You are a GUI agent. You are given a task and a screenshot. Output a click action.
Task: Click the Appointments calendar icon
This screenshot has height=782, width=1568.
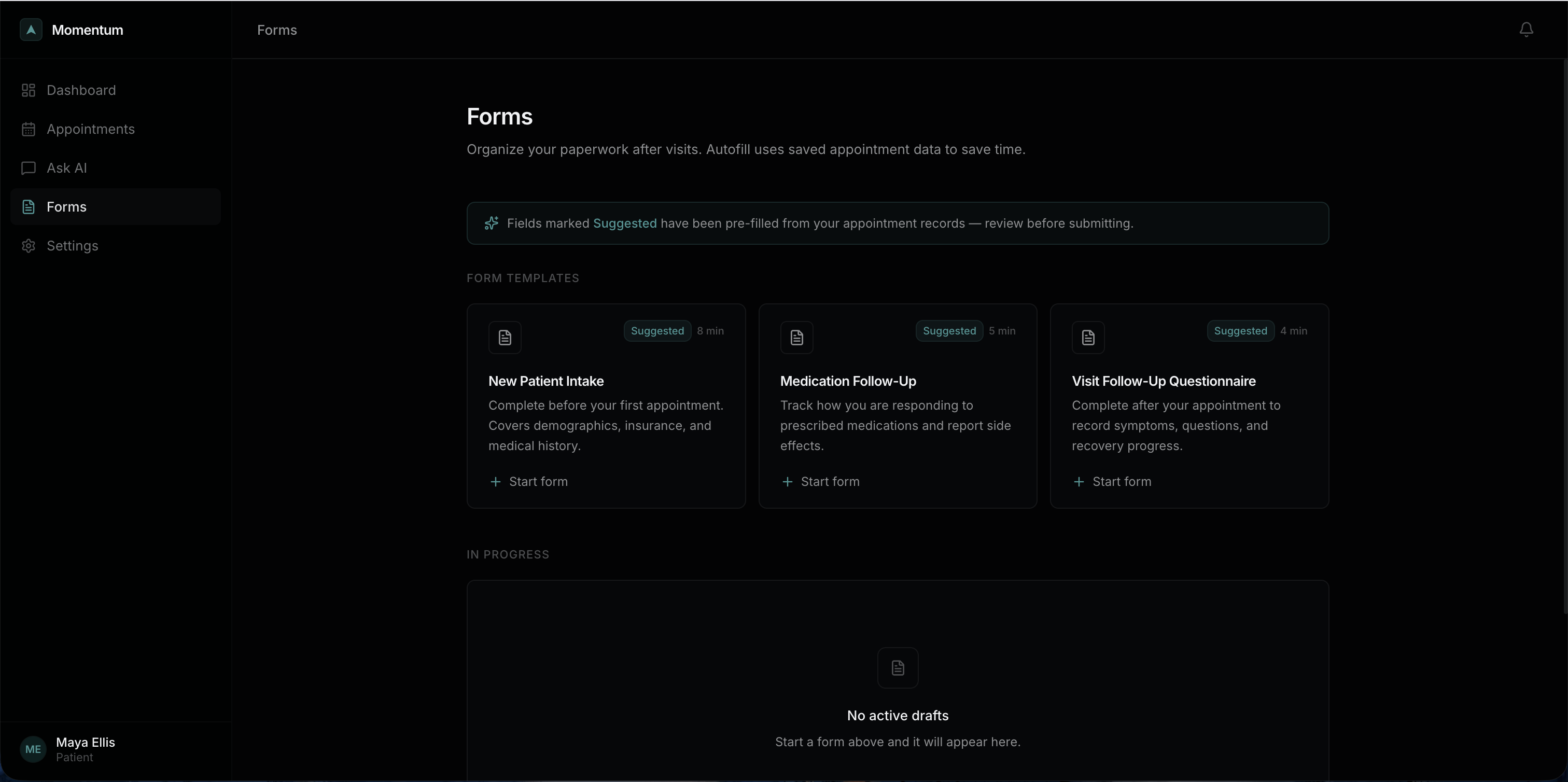pyautogui.click(x=29, y=129)
